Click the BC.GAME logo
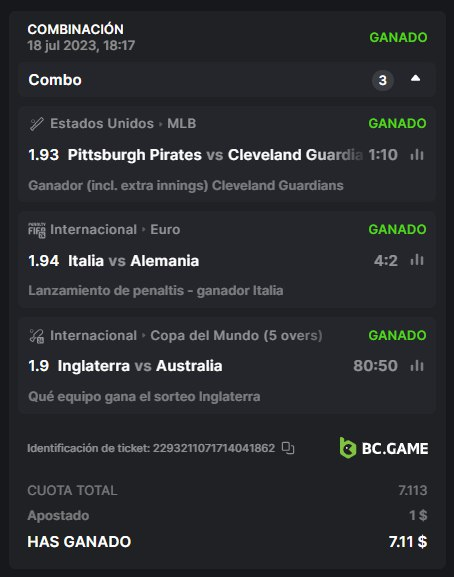454x577 pixels. 384,448
